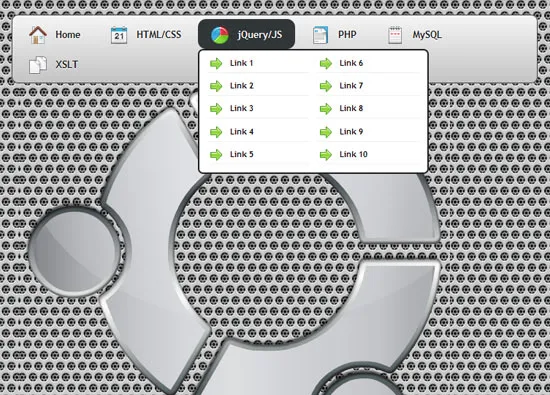Viewport: 550px width, 395px height.
Task: Click the notepad icon beside MySQL
Action: pyautogui.click(x=395, y=35)
